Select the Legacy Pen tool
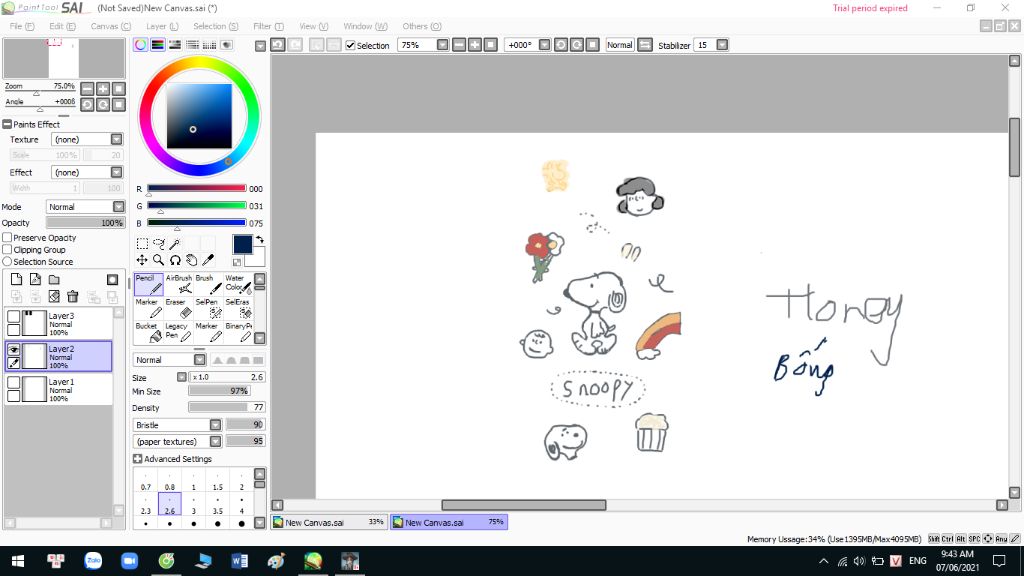This screenshot has height=576, width=1024. click(178, 332)
